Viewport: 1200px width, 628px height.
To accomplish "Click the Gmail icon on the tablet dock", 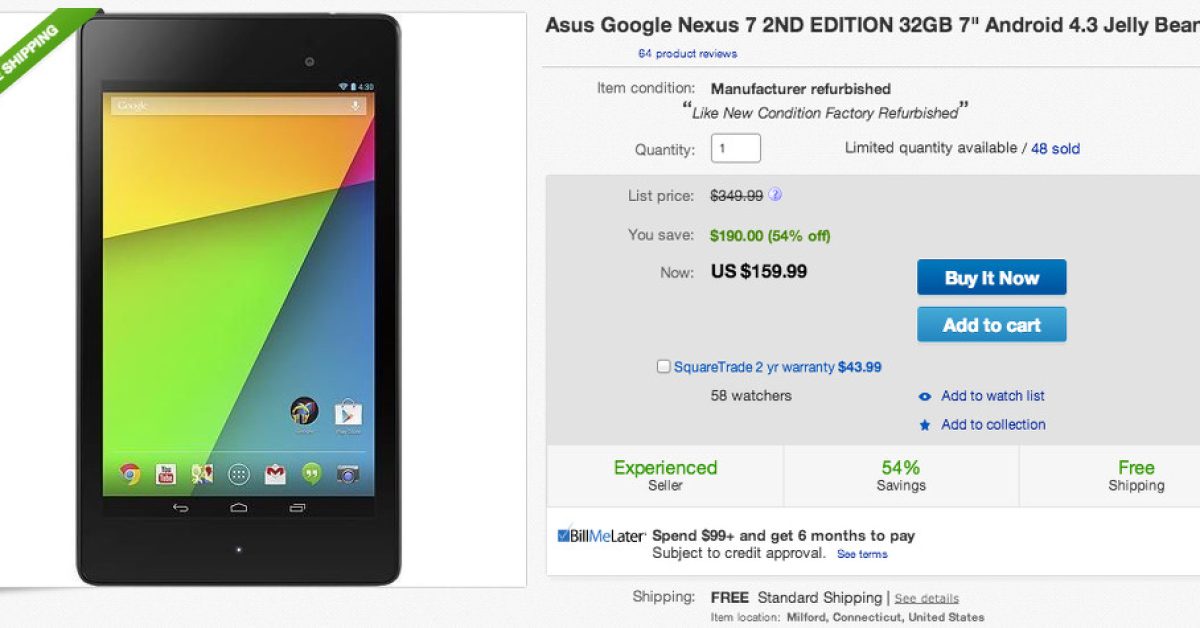I will tap(275, 474).
